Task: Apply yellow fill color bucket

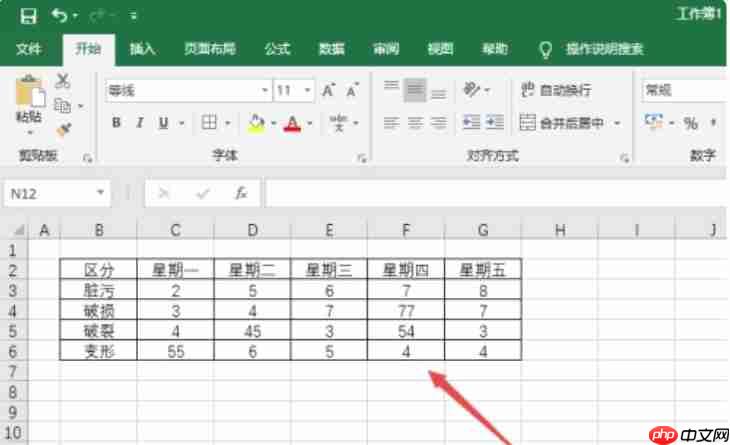Action: coord(256,123)
